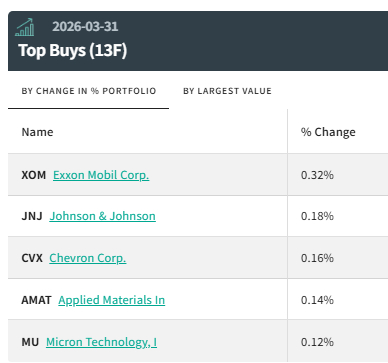This screenshot has height=363, width=388.
Task: Click the 2026-03-31 date label
Action: pos(85,27)
